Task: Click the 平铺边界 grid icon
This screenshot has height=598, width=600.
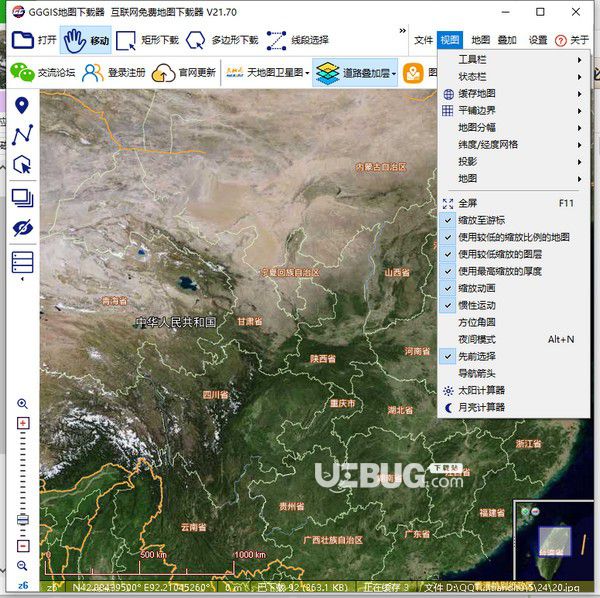Action: [x=447, y=111]
